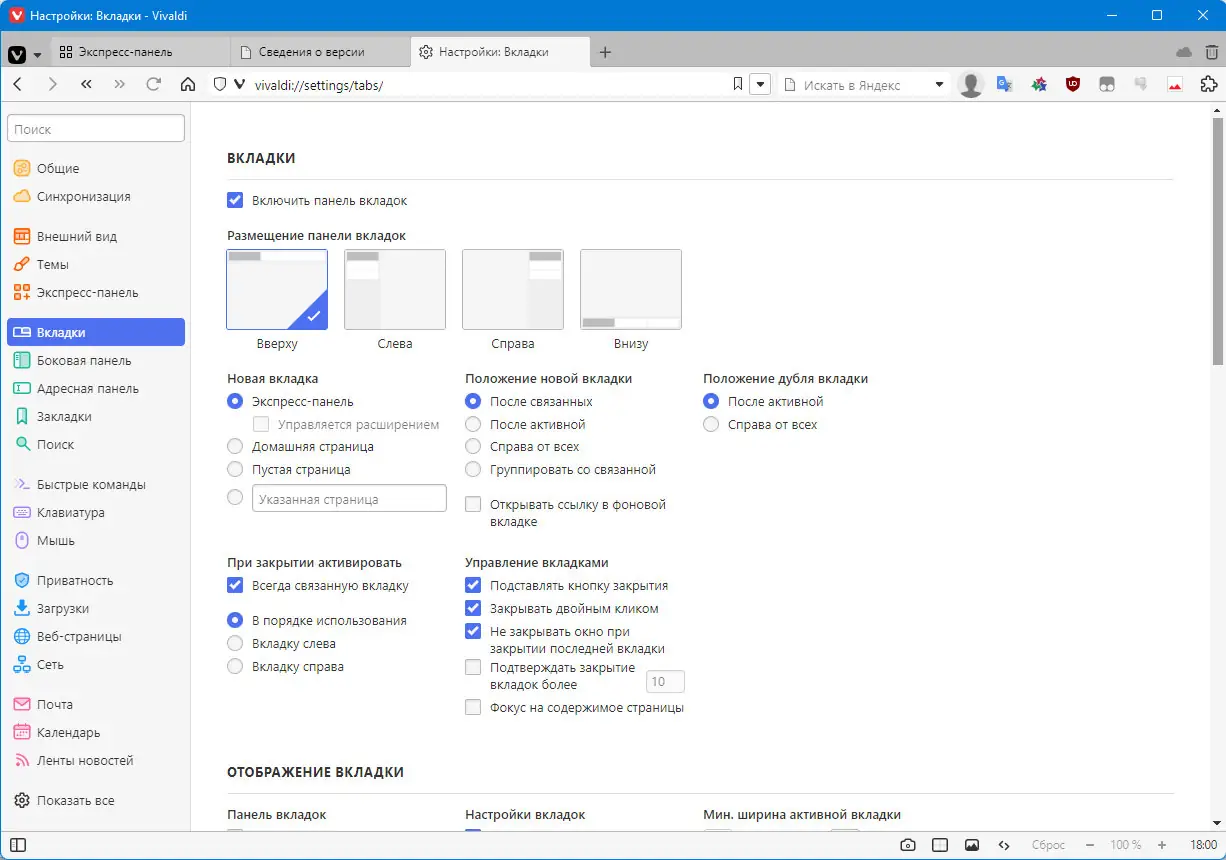Viewport: 1226px width, 860px height.
Task: Select 'Домашняя страница' for new tab
Action: (235, 446)
